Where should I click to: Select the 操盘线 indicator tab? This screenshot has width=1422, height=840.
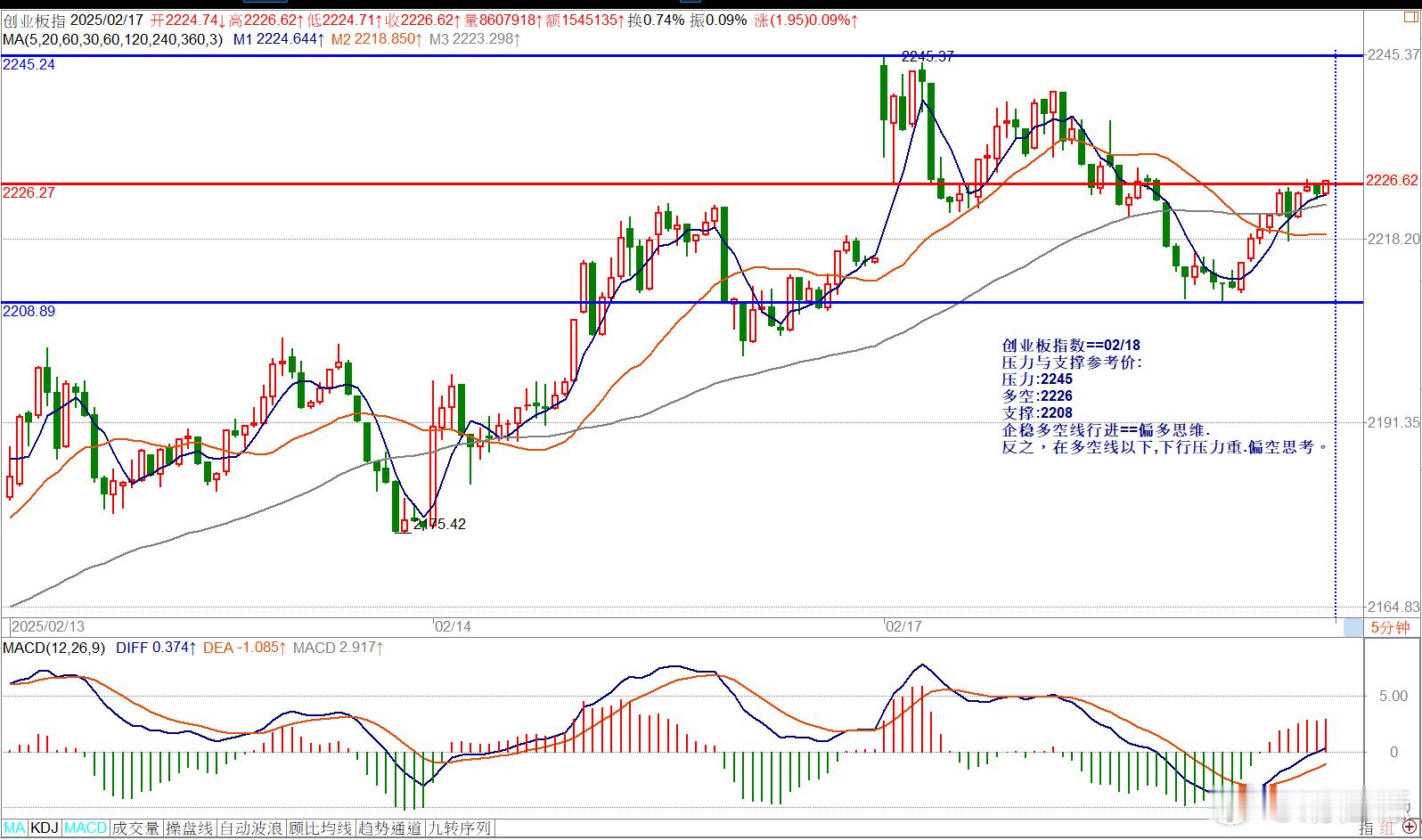click(190, 828)
